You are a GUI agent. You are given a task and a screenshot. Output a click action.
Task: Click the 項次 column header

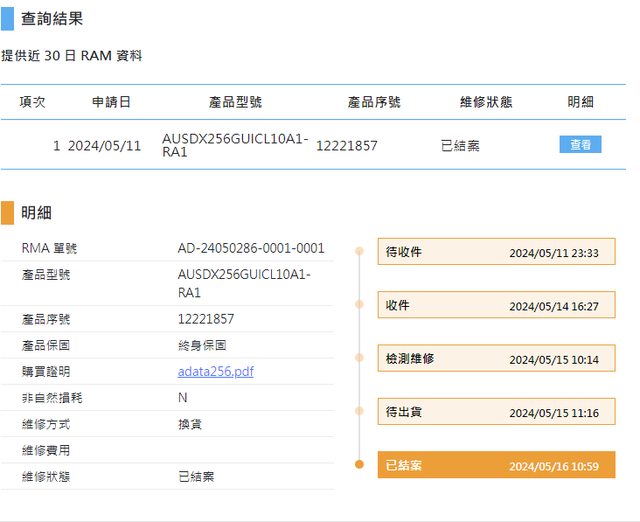(33, 102)
